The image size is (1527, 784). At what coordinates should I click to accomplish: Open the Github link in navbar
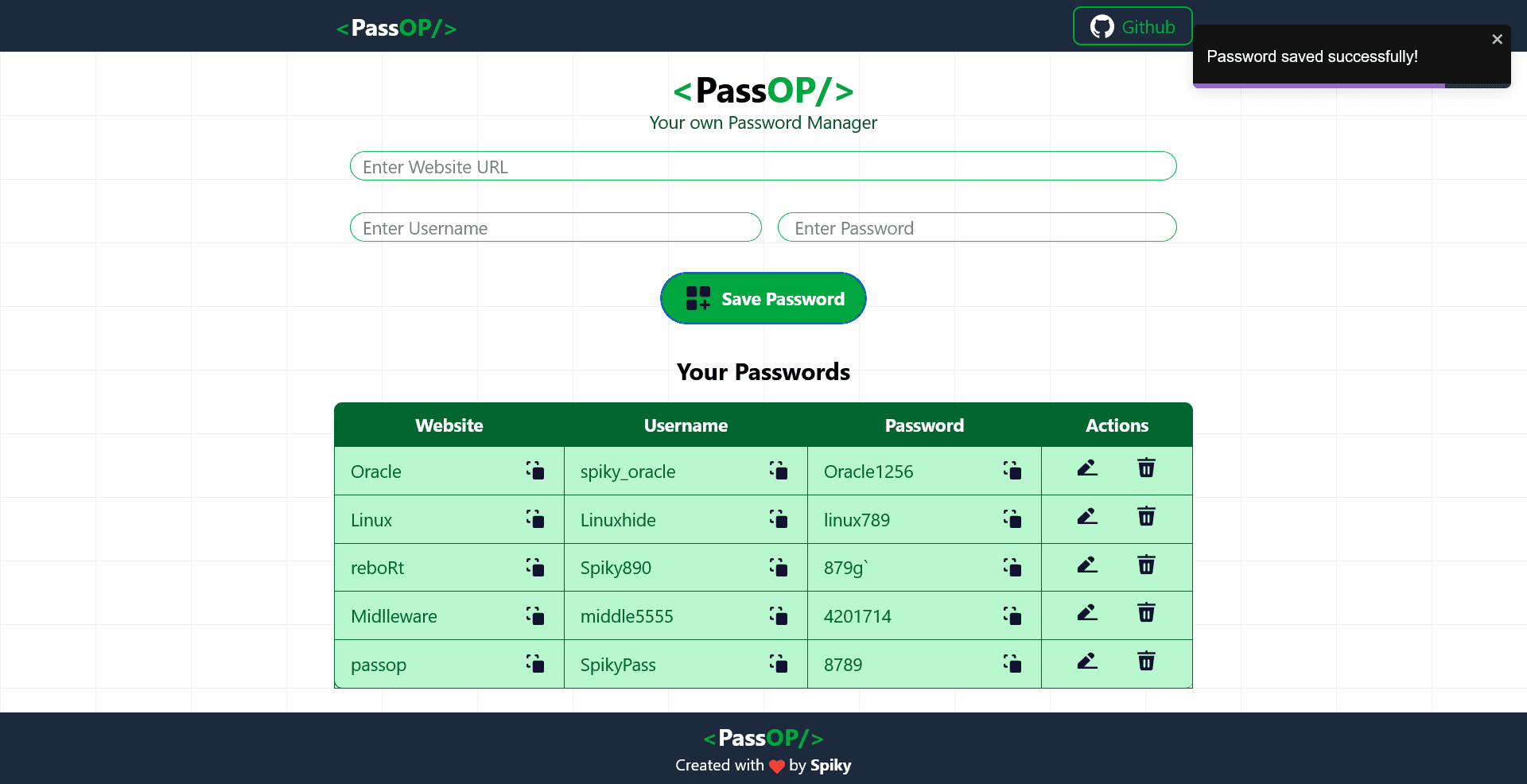[1132, 26]
